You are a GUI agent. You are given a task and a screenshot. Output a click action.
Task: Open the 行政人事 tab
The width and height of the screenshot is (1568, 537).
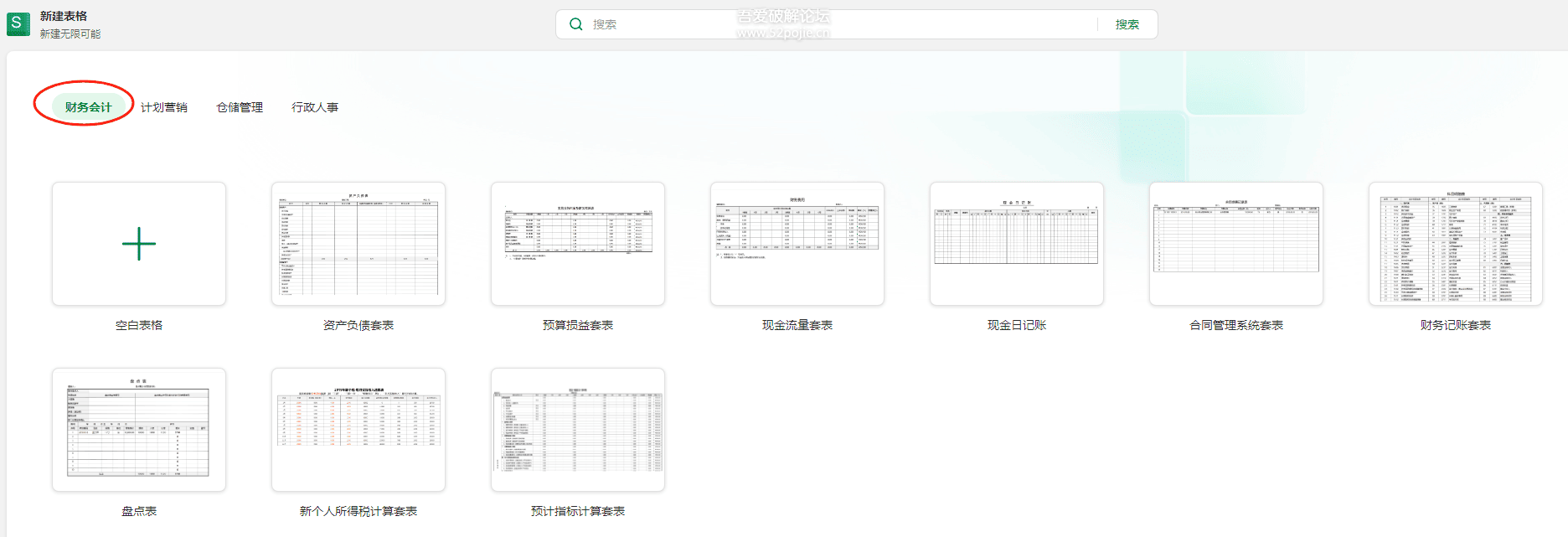(x=315, y=107)
